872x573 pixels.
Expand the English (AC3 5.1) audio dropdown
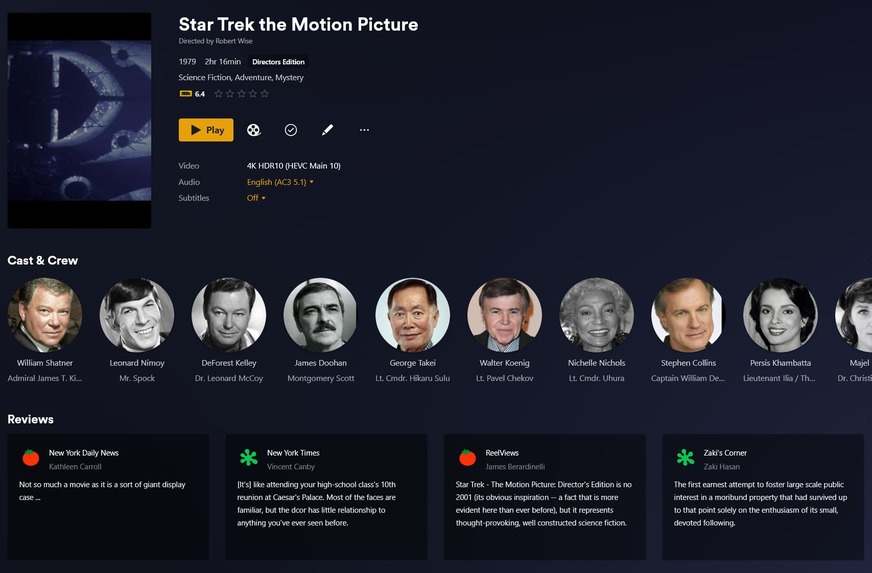click(280, 182)
